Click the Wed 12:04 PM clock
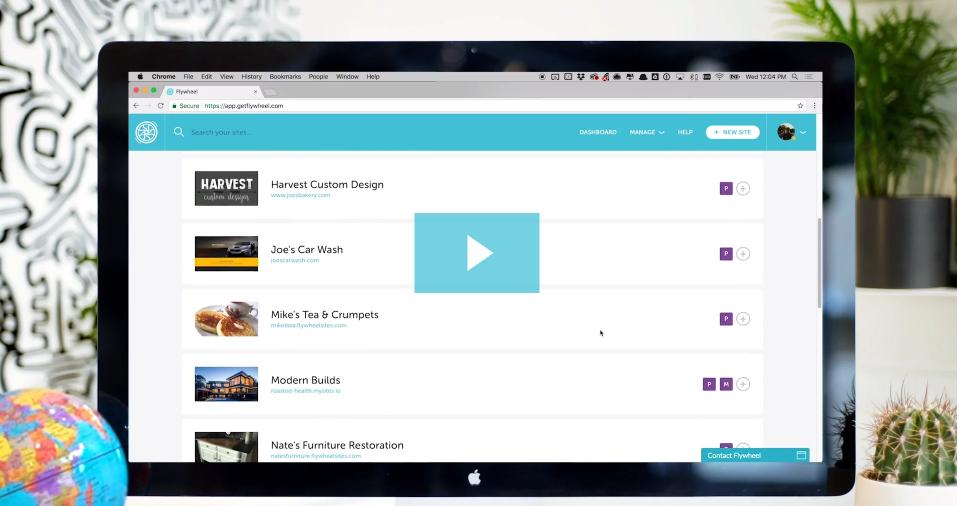 pos(766,76)
